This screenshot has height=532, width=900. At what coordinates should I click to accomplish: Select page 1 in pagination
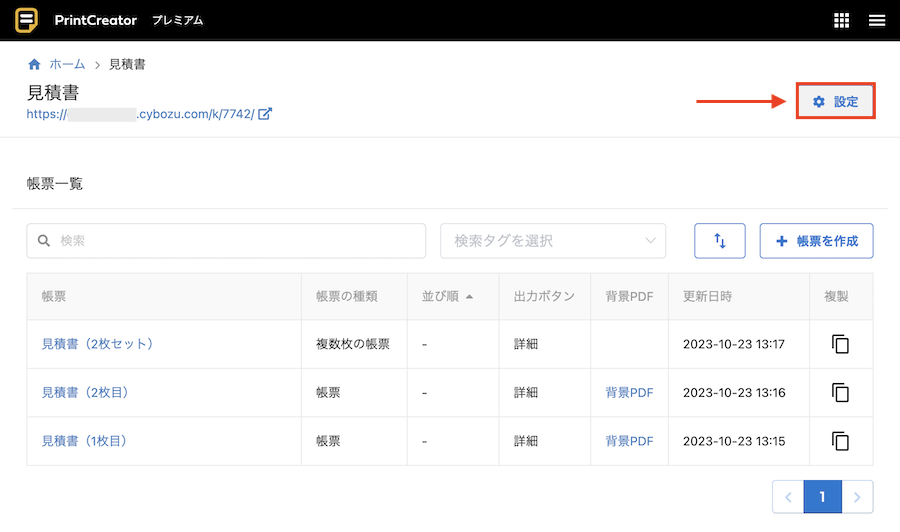pos(822,497)
